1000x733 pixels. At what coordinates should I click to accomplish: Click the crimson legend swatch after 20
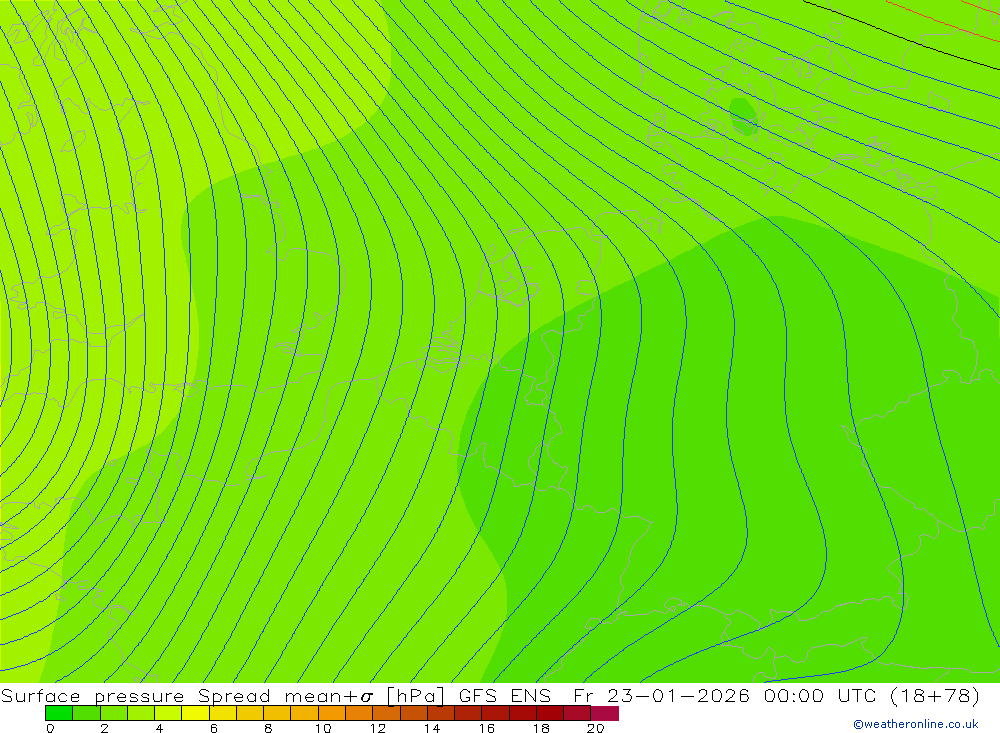605,713
